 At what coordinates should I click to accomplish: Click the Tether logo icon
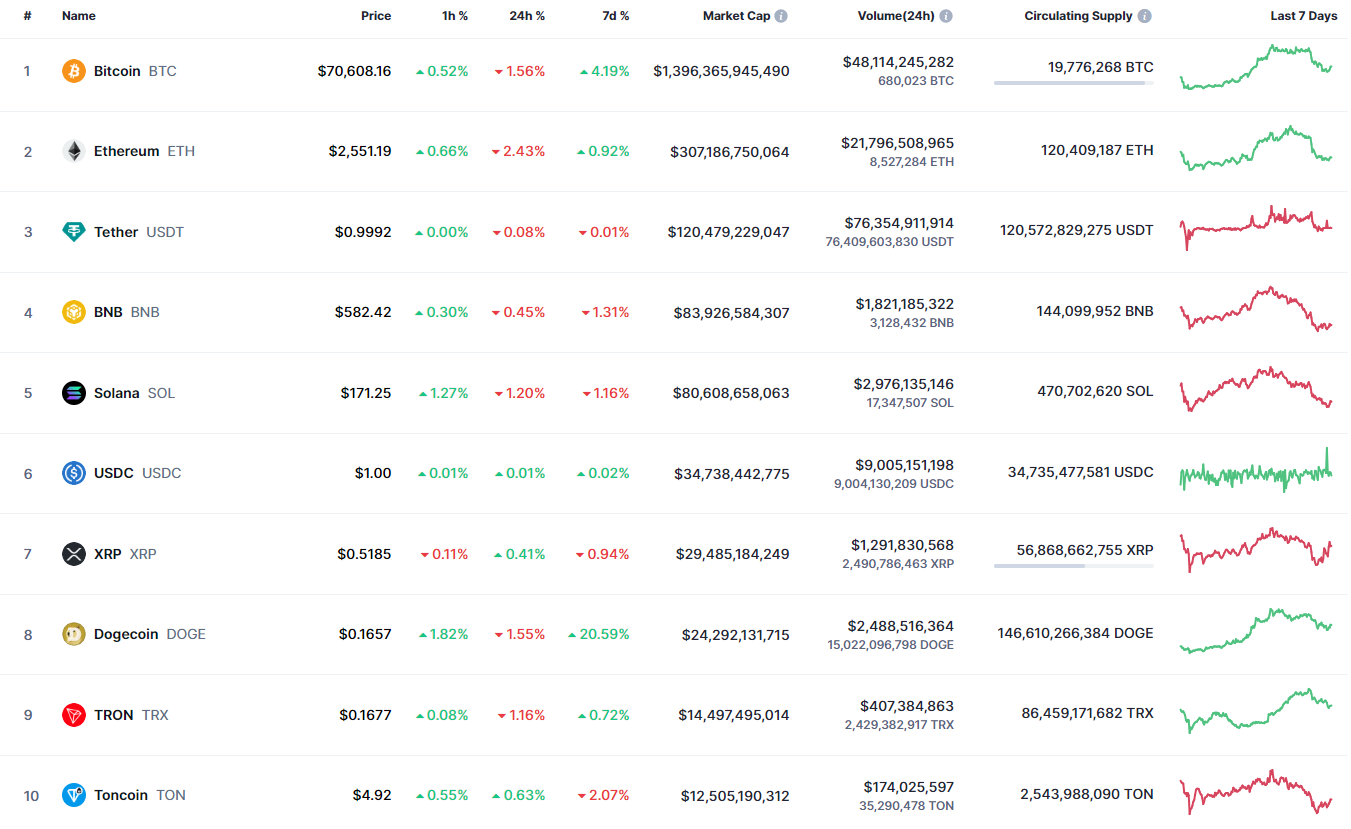point(74,232)
